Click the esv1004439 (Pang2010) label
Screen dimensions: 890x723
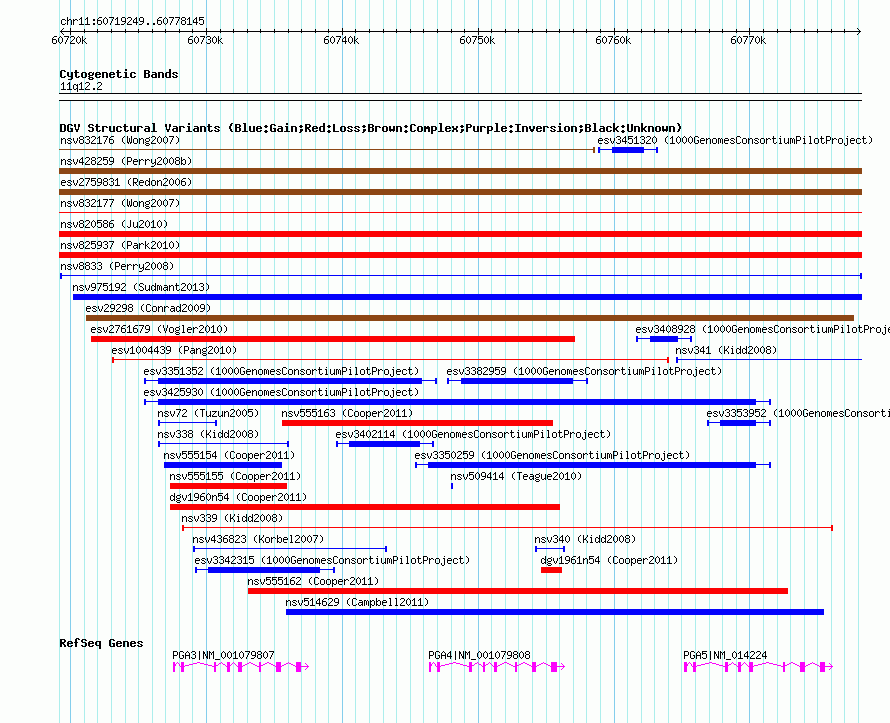pyautogui.click(x=174, y=350)
